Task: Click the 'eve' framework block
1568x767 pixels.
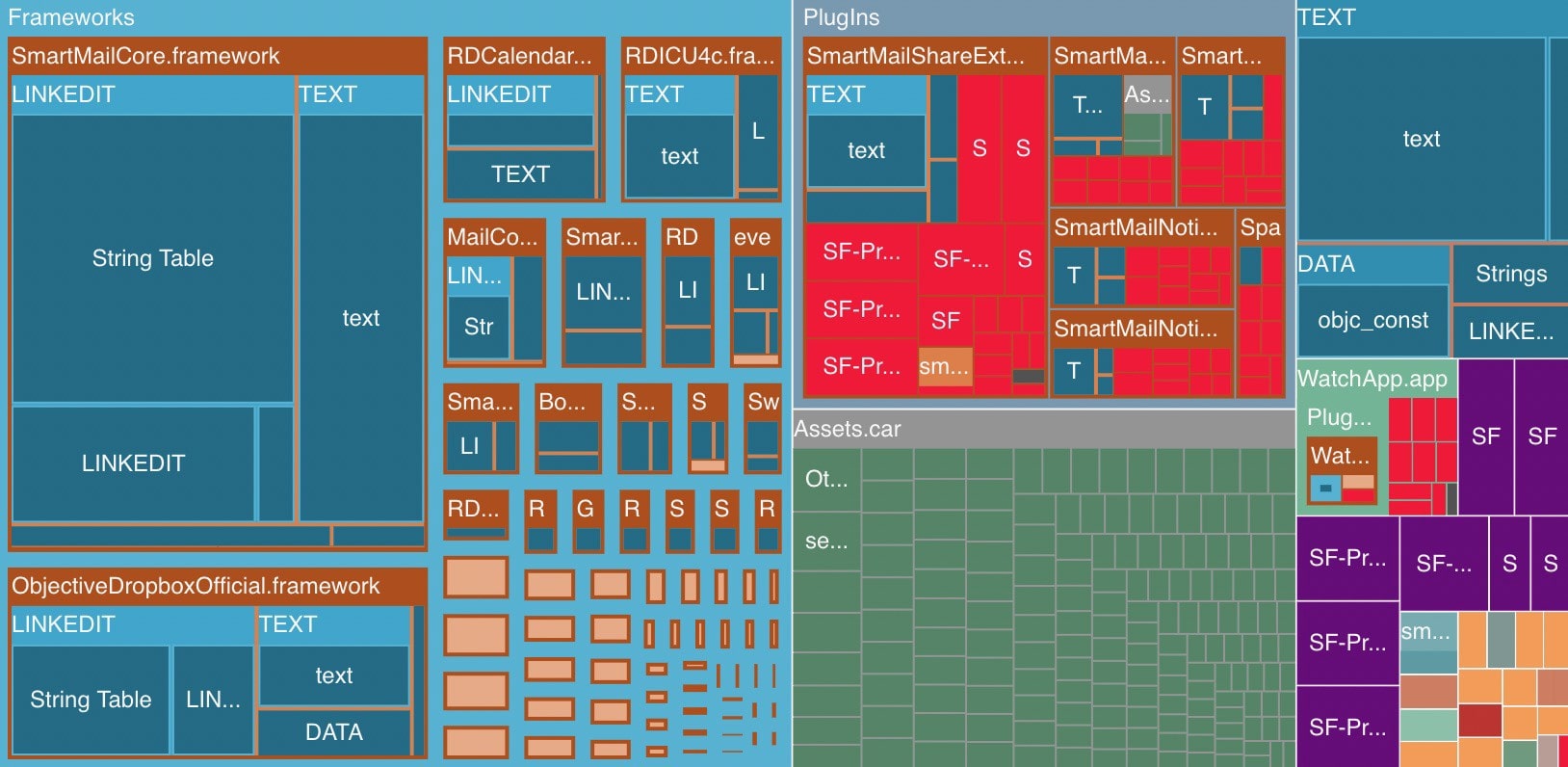Action: point(753,237)
